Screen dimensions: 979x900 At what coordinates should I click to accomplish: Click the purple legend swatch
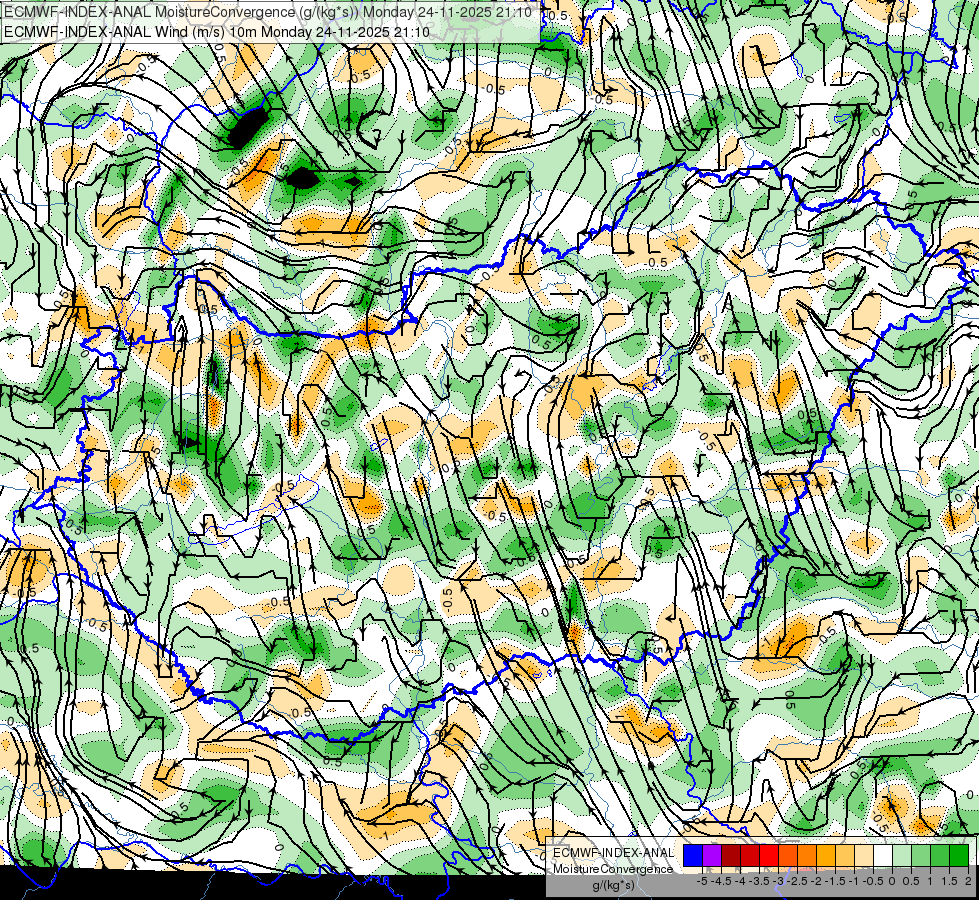(x=712, y=856)
